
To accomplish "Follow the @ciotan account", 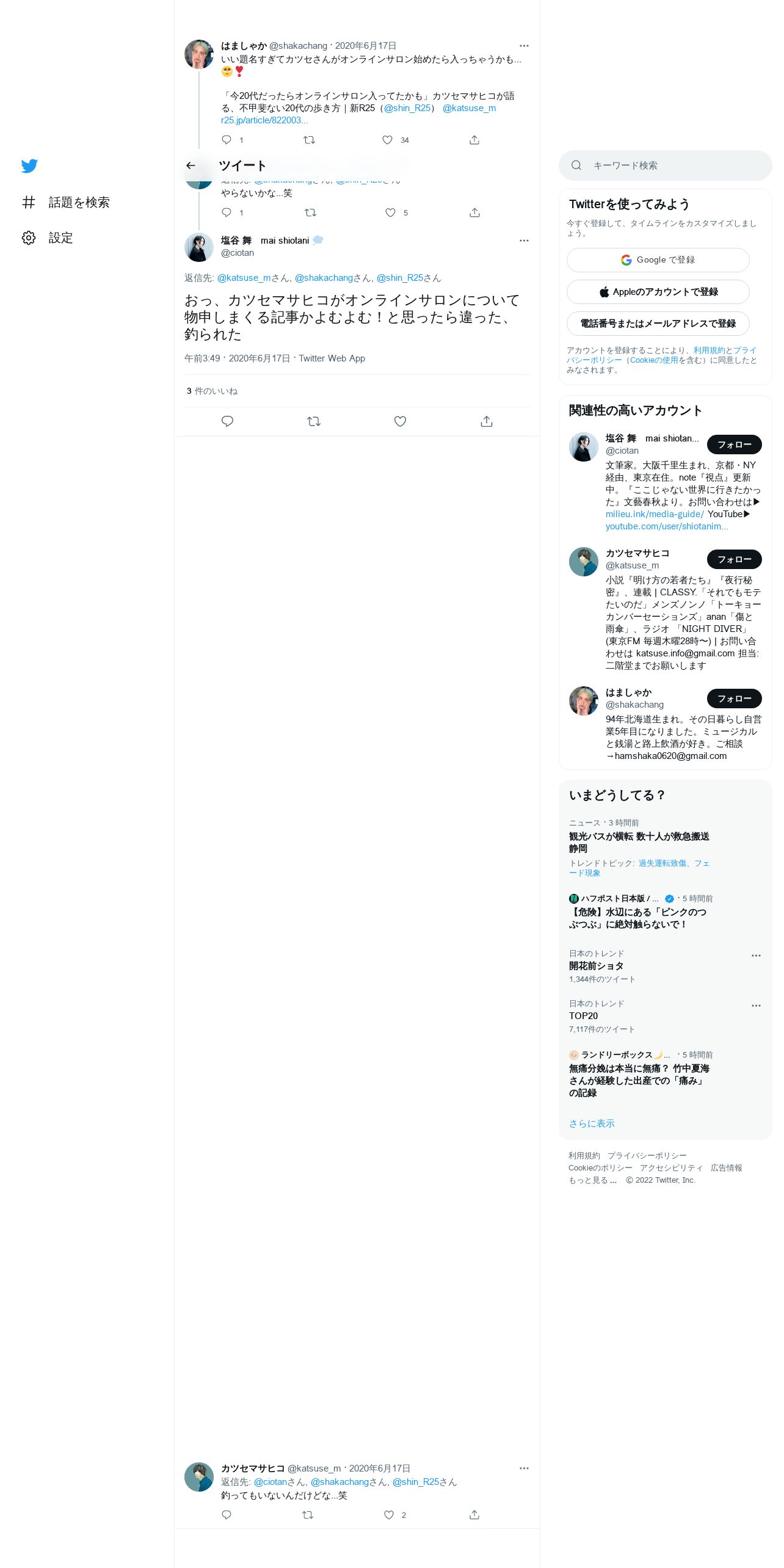I will pyautogui.click(x=734, y=445).
